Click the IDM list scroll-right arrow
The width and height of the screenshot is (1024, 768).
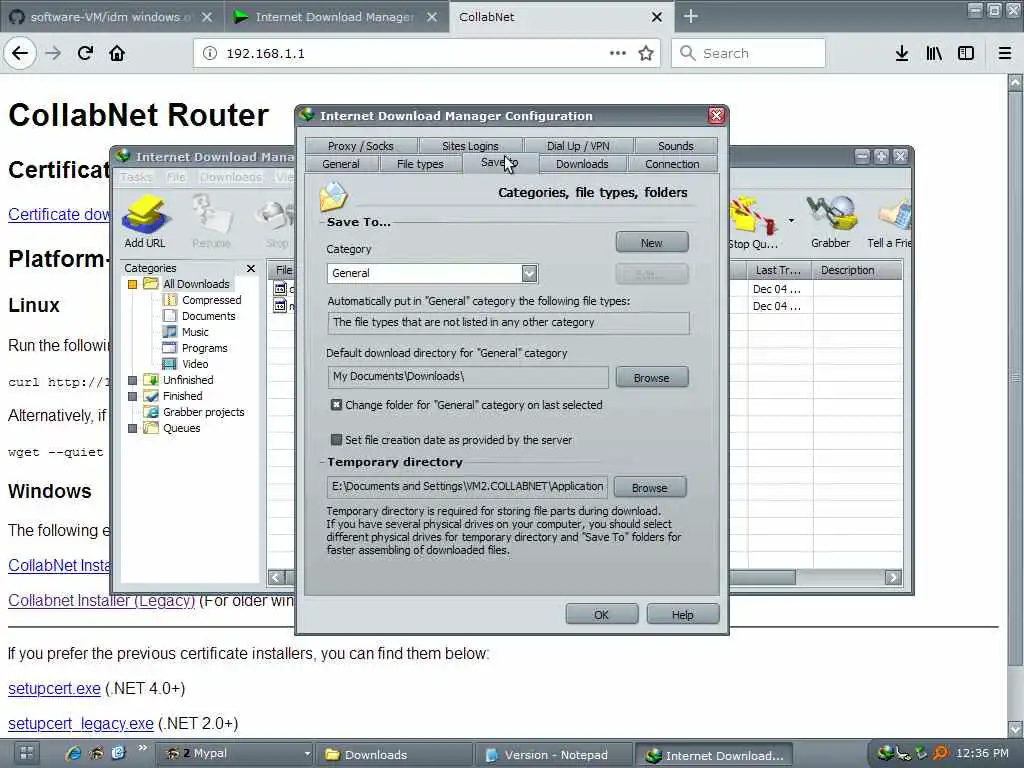tap(893, 577)
